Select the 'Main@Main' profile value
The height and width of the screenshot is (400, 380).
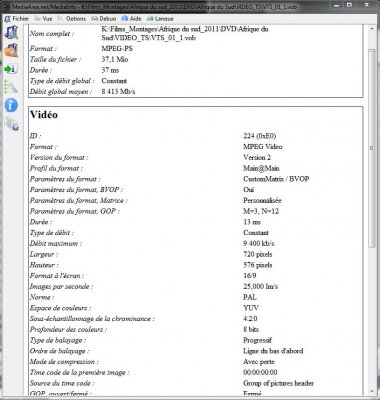(x=261, y=168)
